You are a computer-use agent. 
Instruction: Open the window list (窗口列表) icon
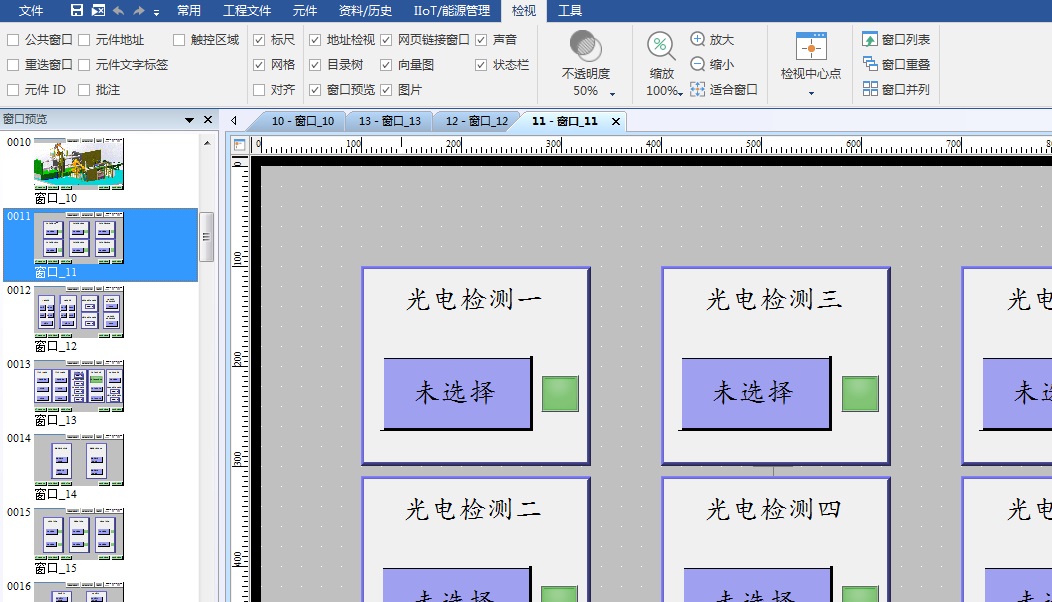[x=870, y=39]
